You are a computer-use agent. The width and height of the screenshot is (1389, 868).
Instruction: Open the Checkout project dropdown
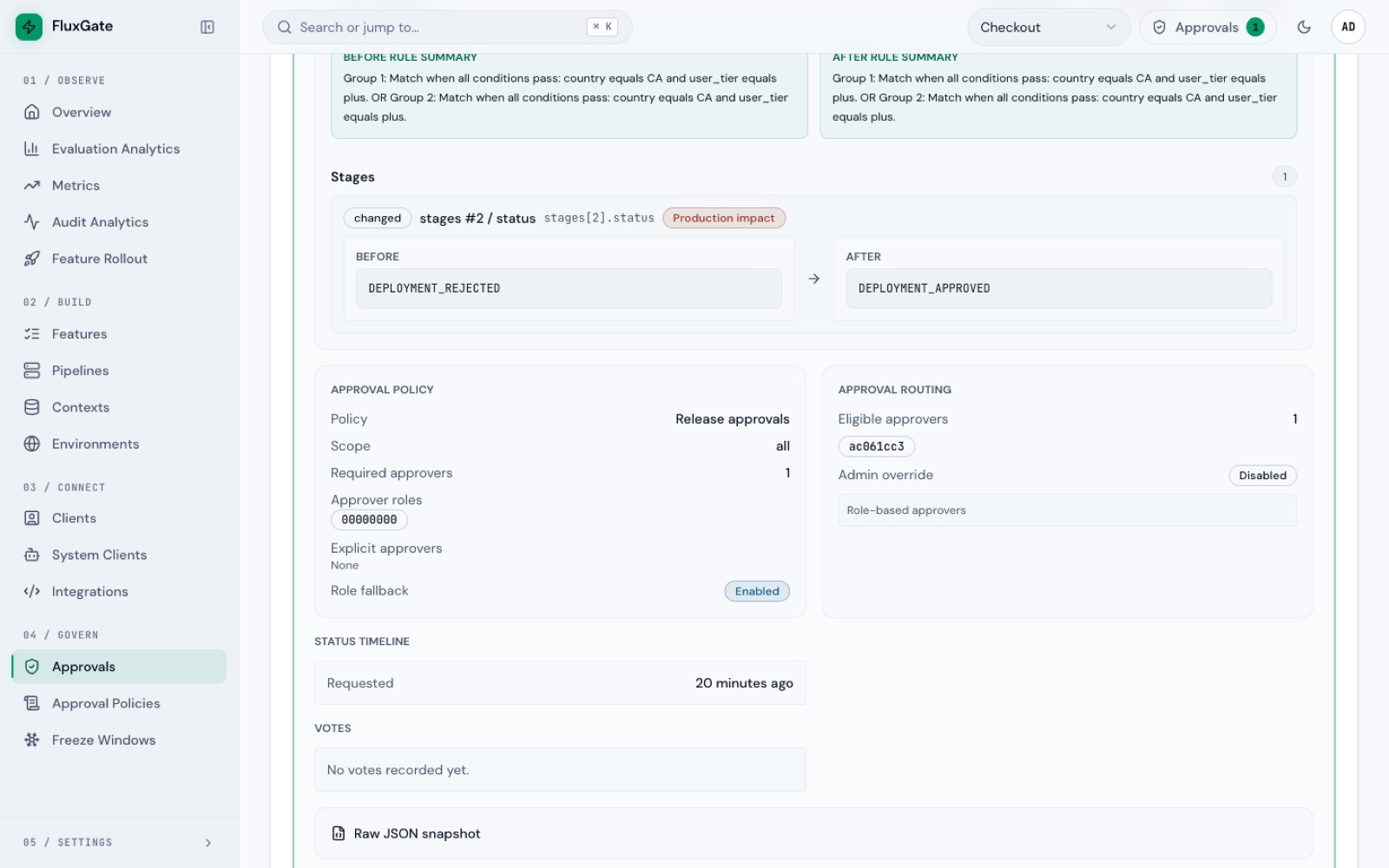click(x=1049, y=28)
